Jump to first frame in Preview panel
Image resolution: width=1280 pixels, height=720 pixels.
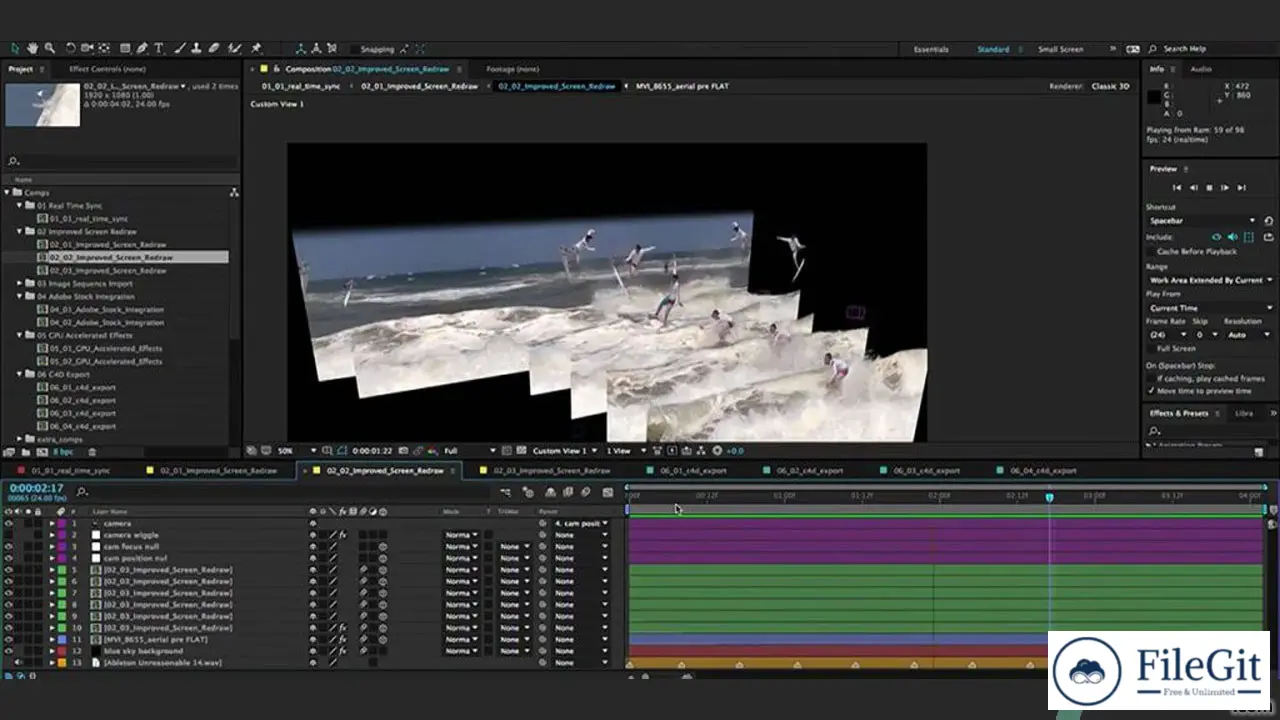click(x=1177, y=187)
